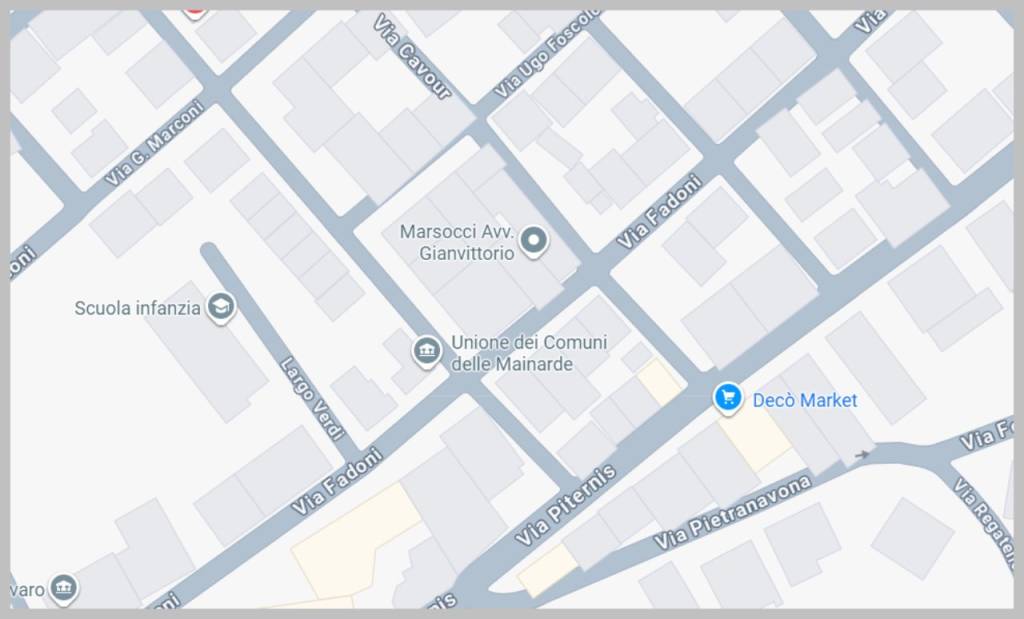Click the Scuola infanzia text label

click(137, 308)
